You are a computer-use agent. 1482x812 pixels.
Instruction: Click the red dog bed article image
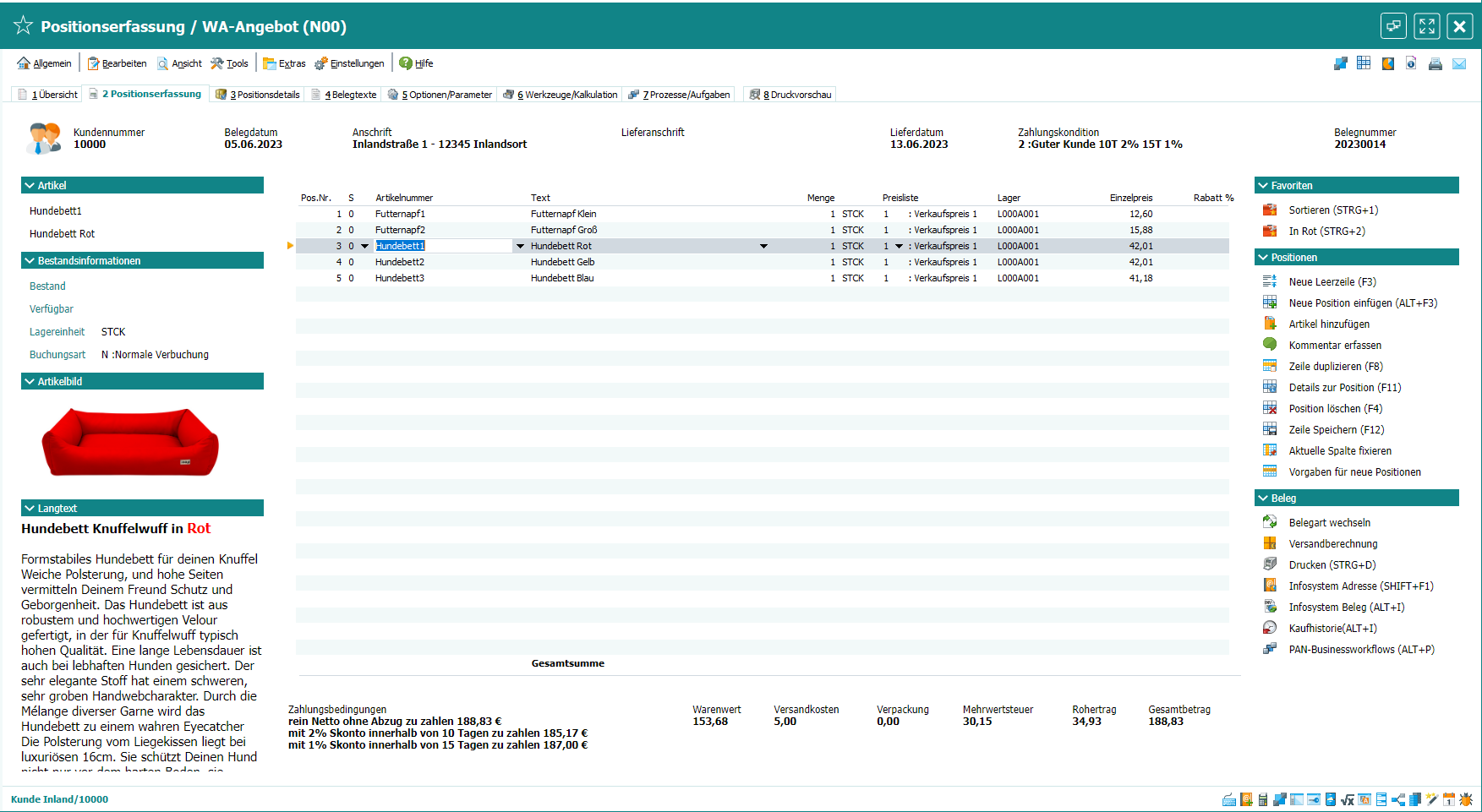click(x=131, y=442)
